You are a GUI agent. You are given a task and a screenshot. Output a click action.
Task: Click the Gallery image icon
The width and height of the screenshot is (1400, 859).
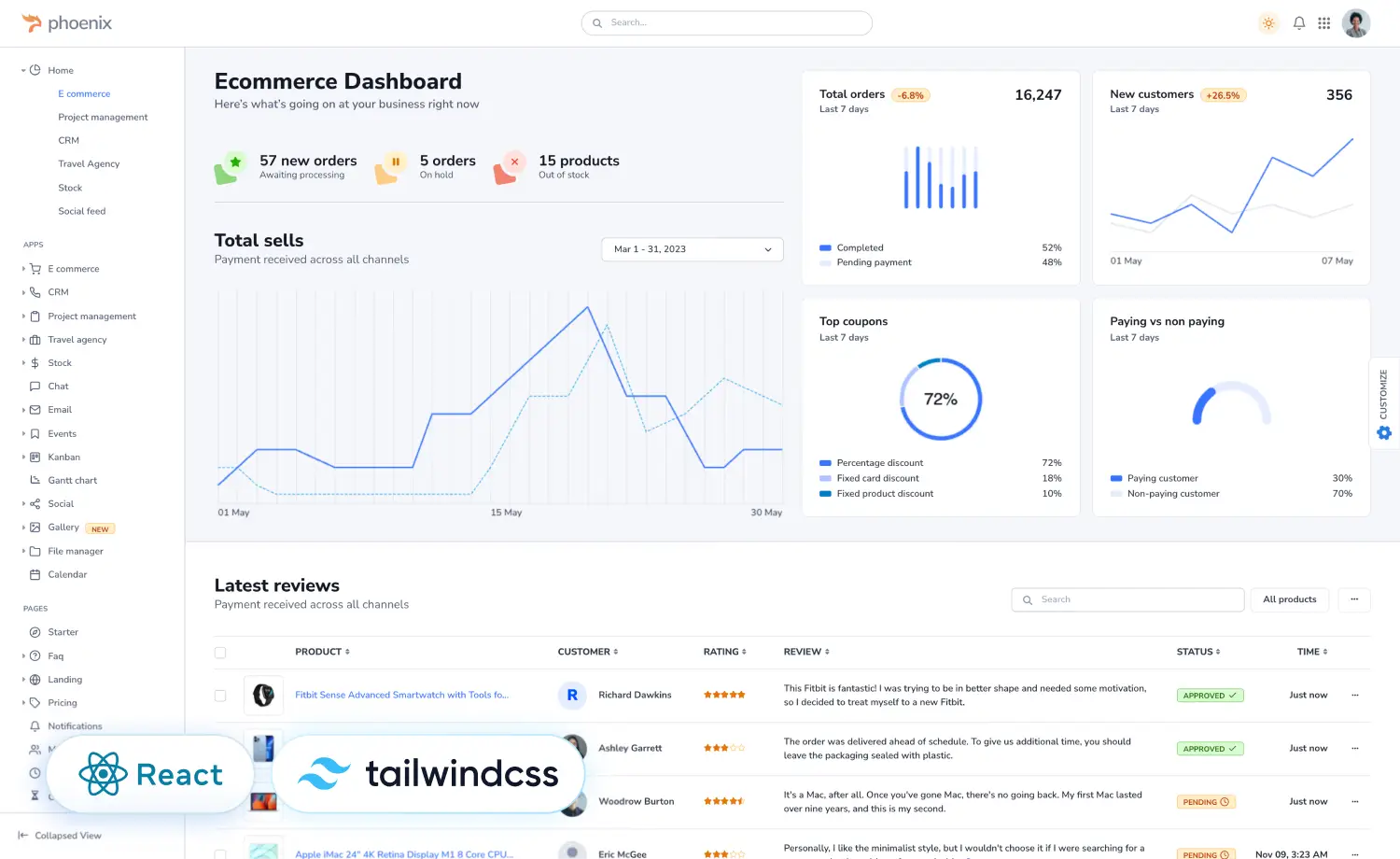click(x=35, y=528)
